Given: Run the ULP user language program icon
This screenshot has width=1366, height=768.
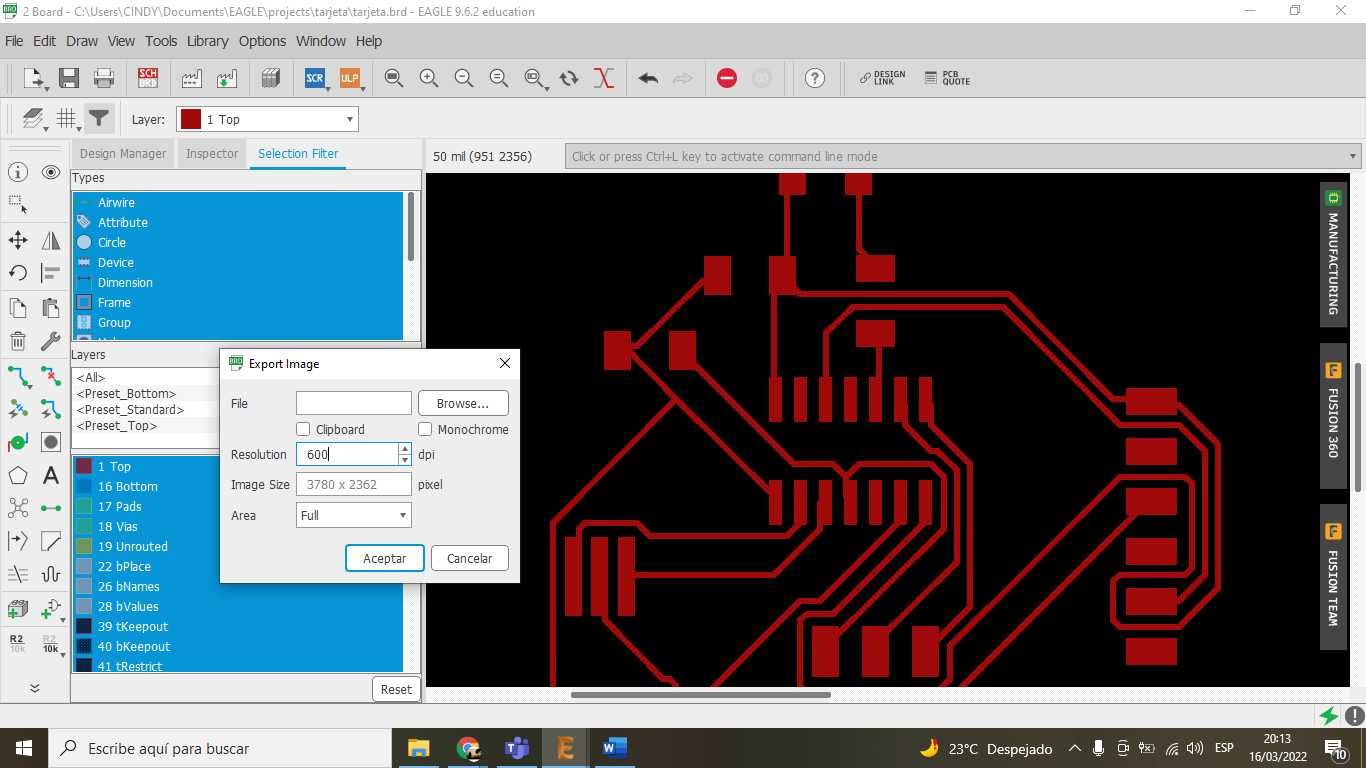Looking at the screenshot, I should click(x=349, y=78).
